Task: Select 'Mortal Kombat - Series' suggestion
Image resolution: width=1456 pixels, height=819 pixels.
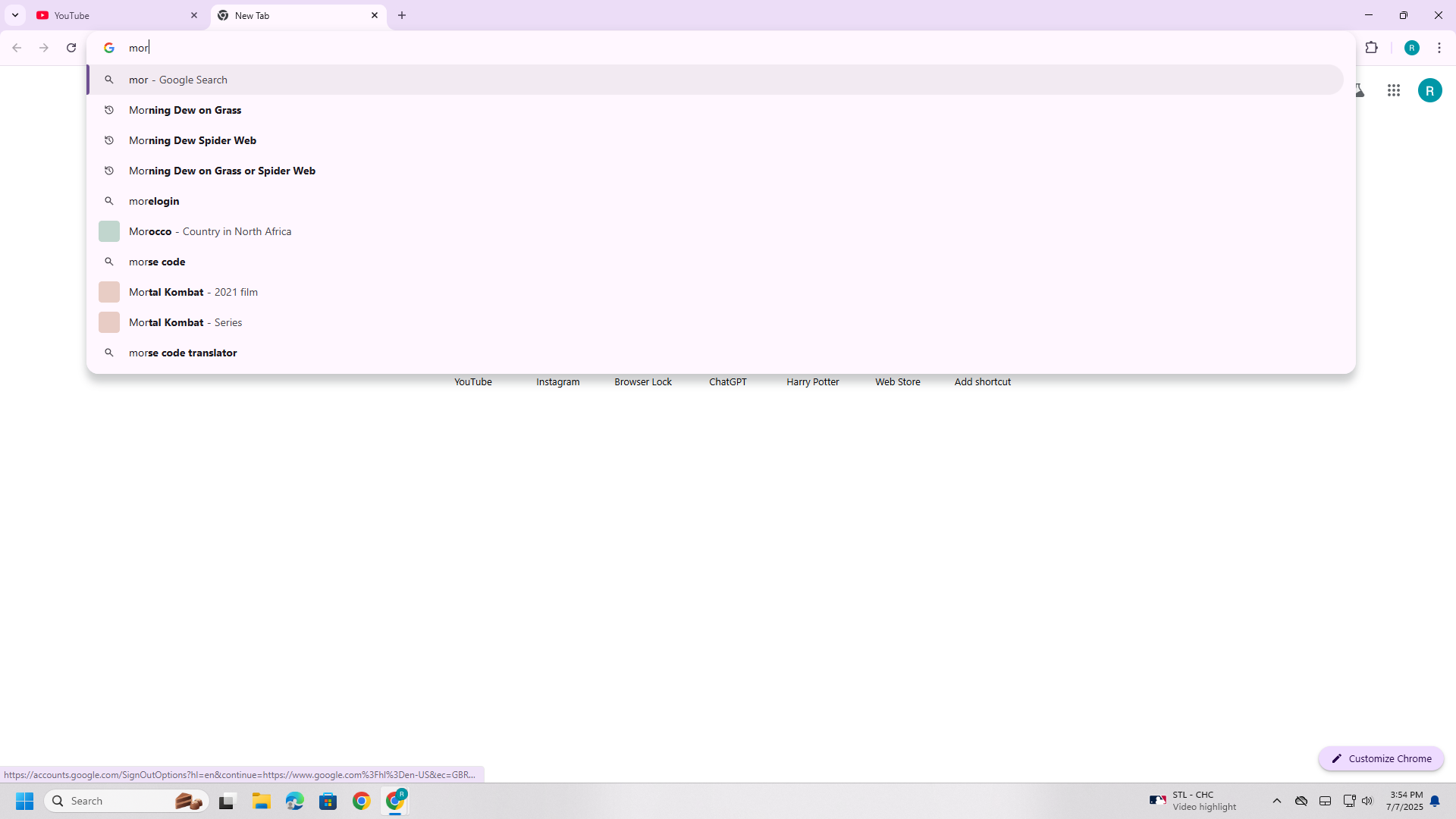Action: [x=715, y=322]
